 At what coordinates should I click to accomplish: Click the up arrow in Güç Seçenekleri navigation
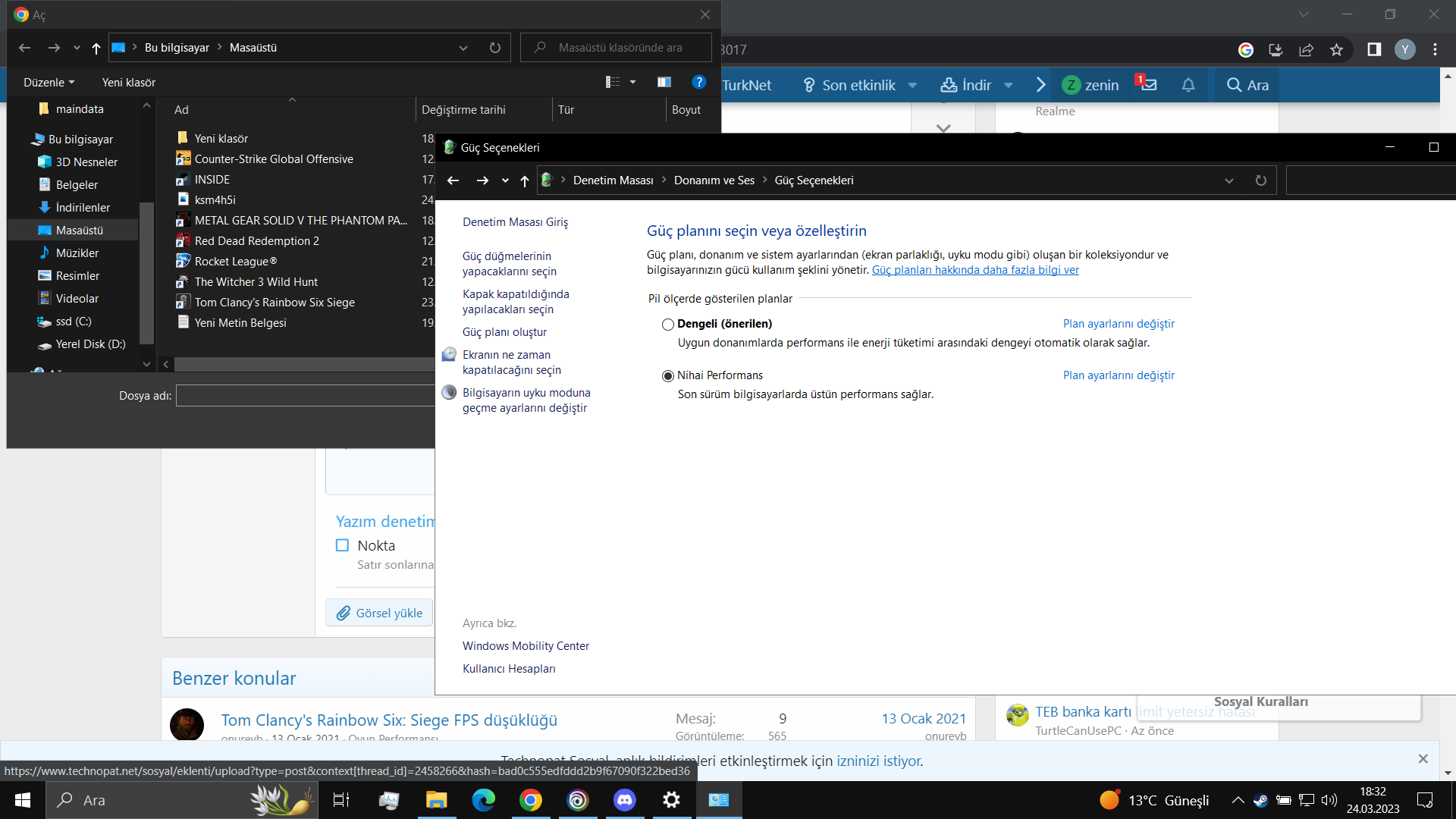pyautogui.click(x=524, y=180)
